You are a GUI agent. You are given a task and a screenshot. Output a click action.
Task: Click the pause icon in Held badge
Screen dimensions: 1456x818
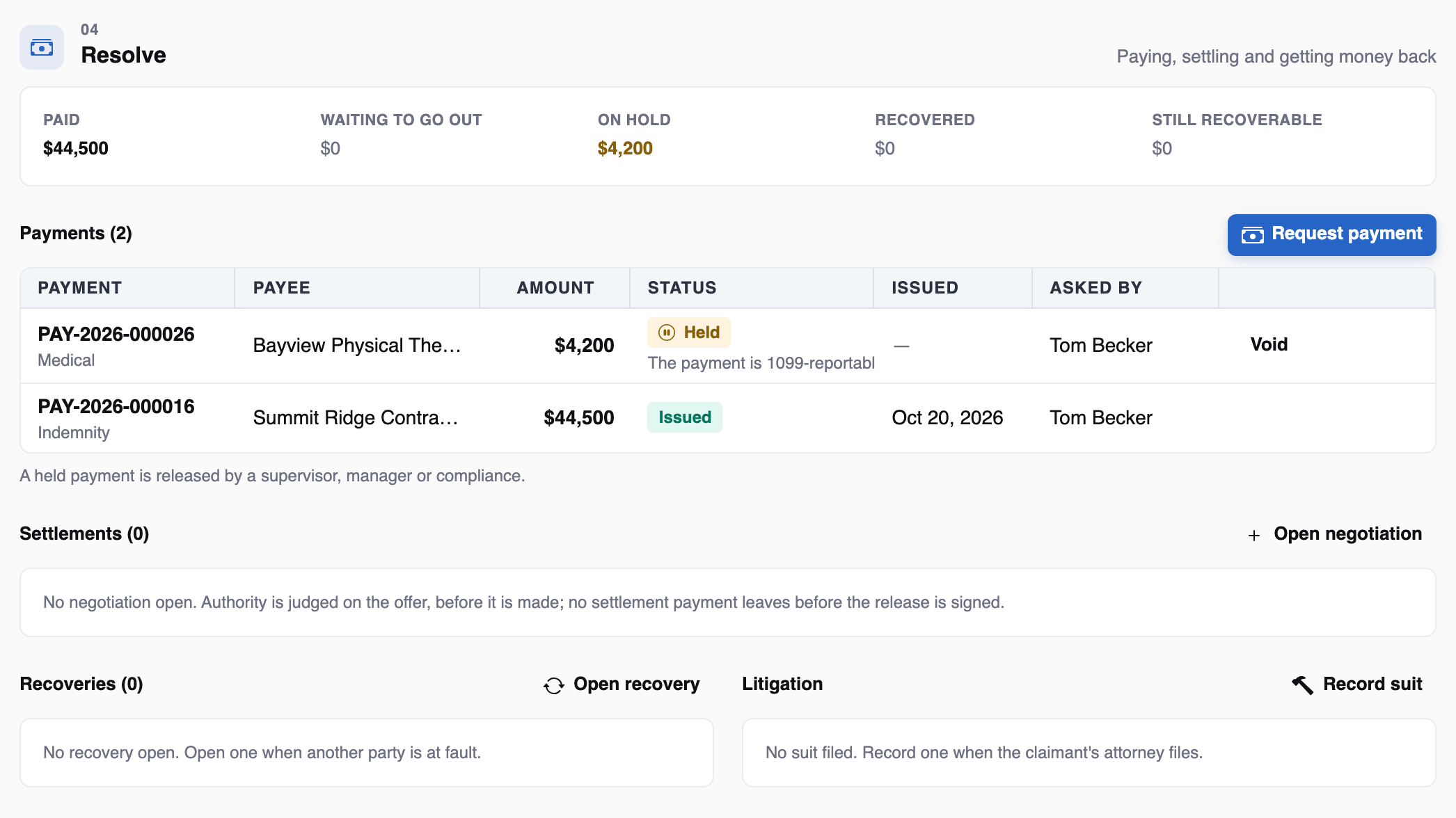pyautogui.click(x=667, y=332)
